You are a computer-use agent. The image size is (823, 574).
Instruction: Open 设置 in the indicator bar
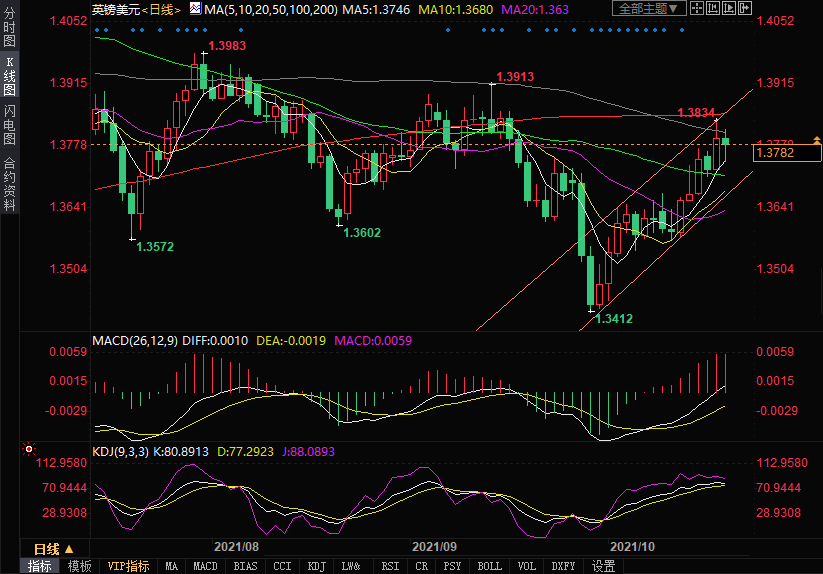click(603, 566)
